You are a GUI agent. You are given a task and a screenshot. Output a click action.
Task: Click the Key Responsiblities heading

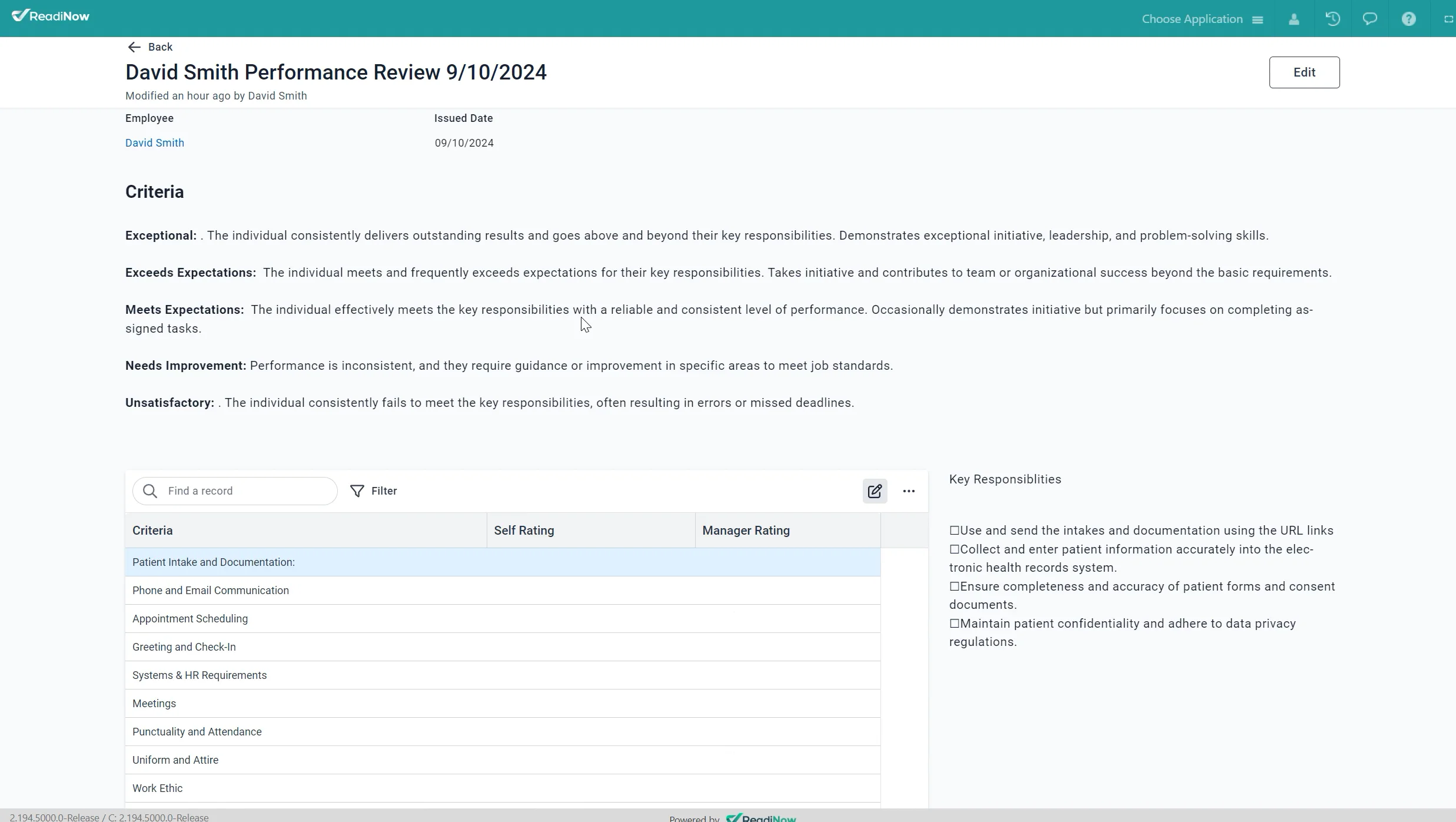1005,479
